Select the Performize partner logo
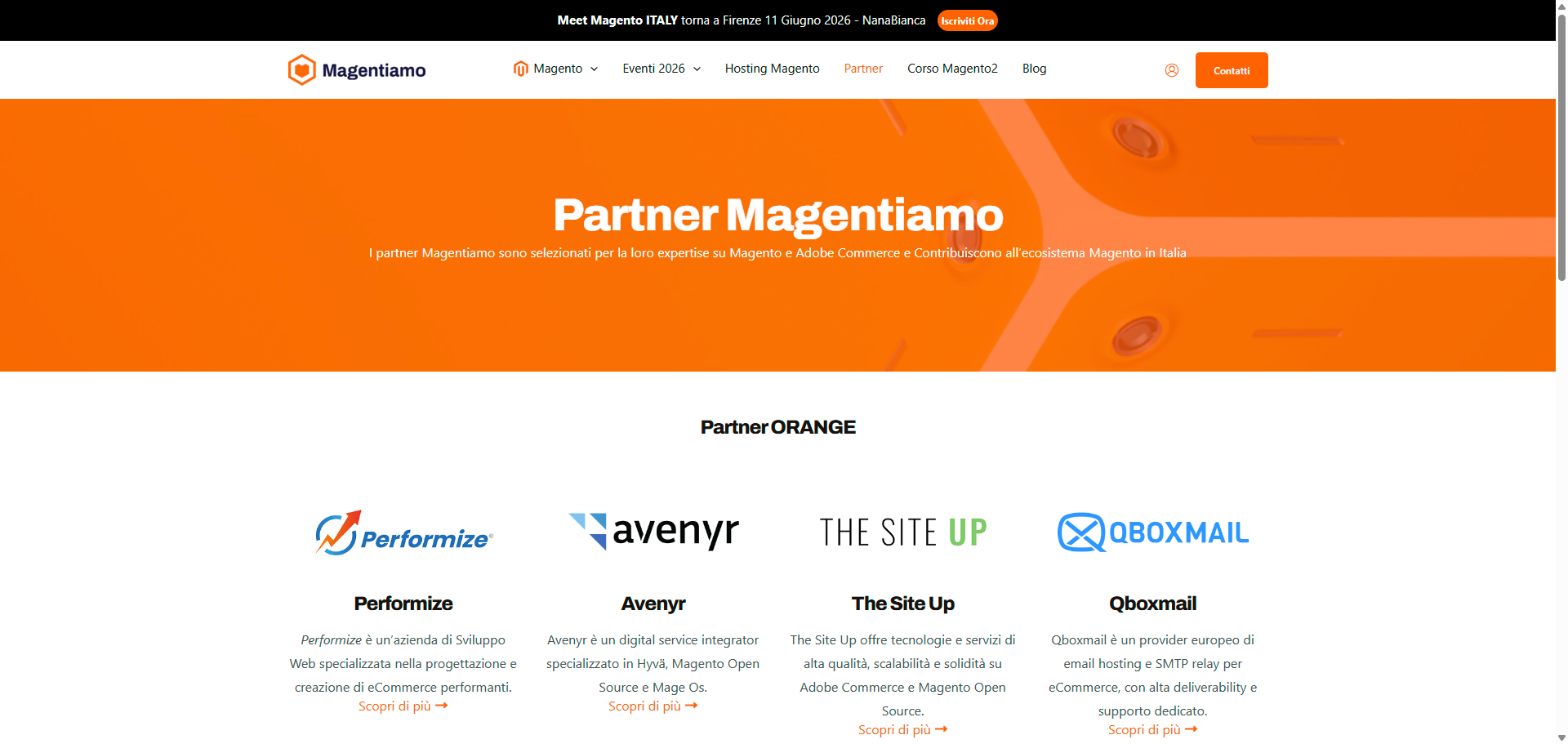Viewport: 1568px width, 744px height. [403, 532]
